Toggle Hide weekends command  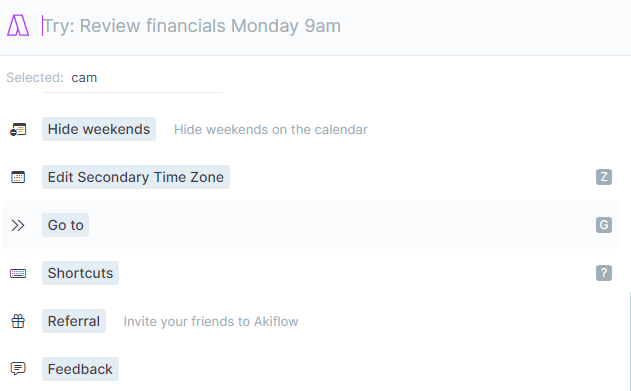[x=99, y=129]
